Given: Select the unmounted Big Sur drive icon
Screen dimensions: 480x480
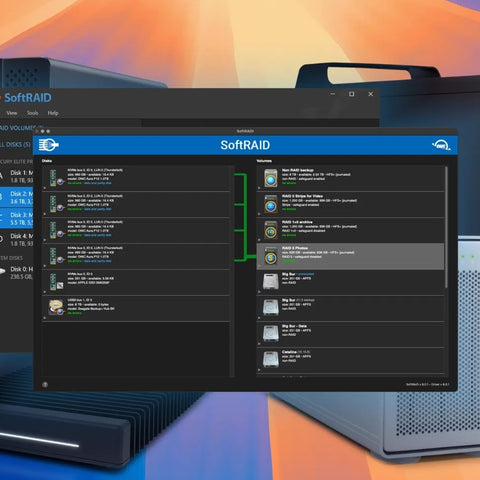Looking at the screenshot, I should click(x=271, y=282).
